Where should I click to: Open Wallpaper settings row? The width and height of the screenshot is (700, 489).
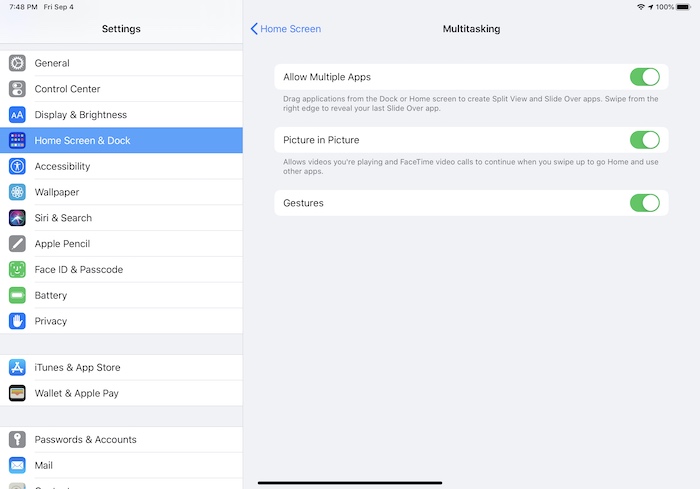(121, 192)
